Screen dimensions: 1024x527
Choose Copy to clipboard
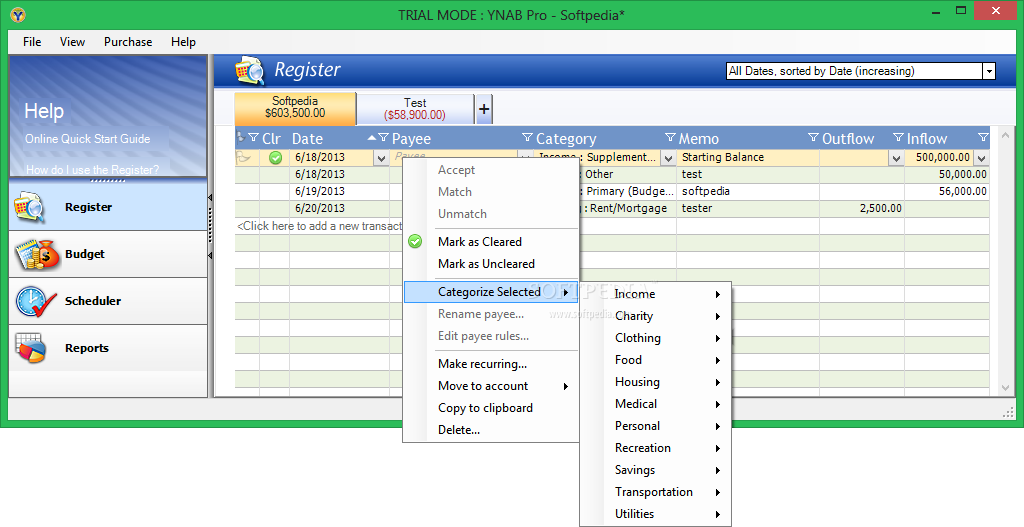[x=491, y=408]
